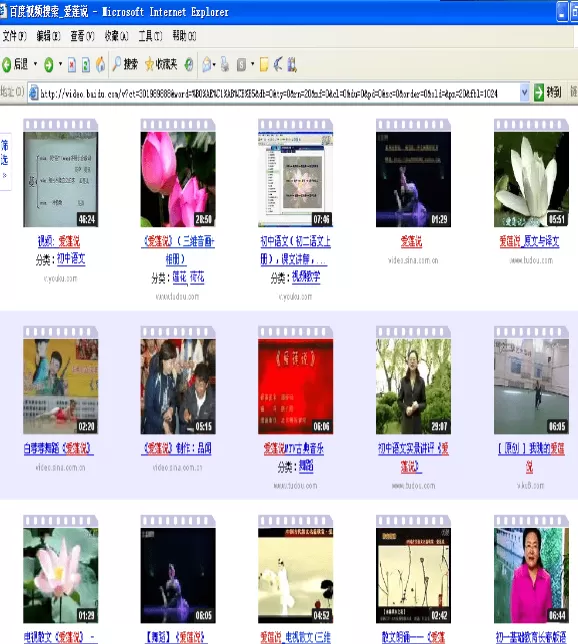Viewport: 578px width, 644px height.
Task: Click the 荷花 category link
Action: (197, 277)
